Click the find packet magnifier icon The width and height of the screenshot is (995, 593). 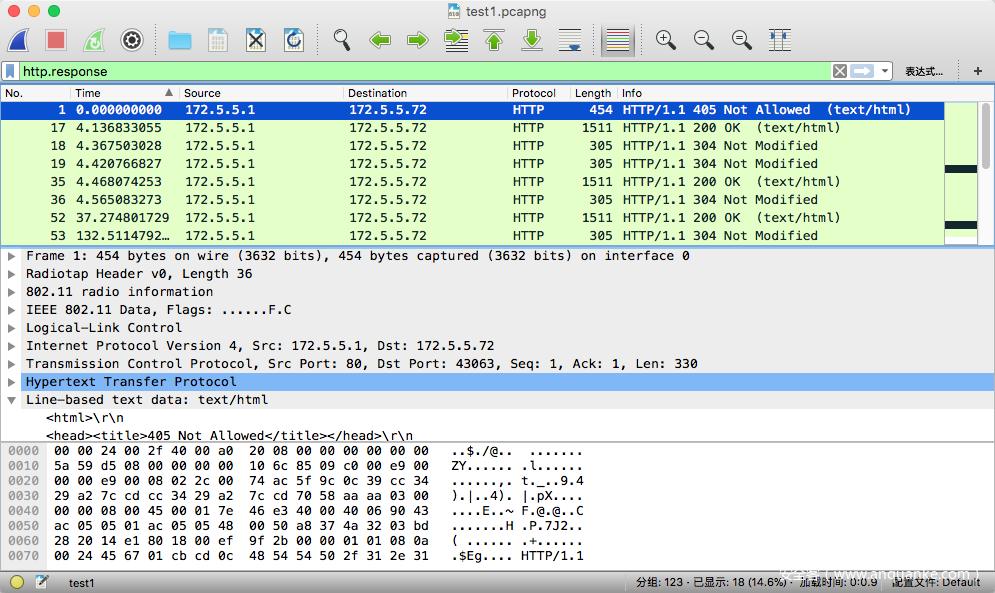[342, 40]
